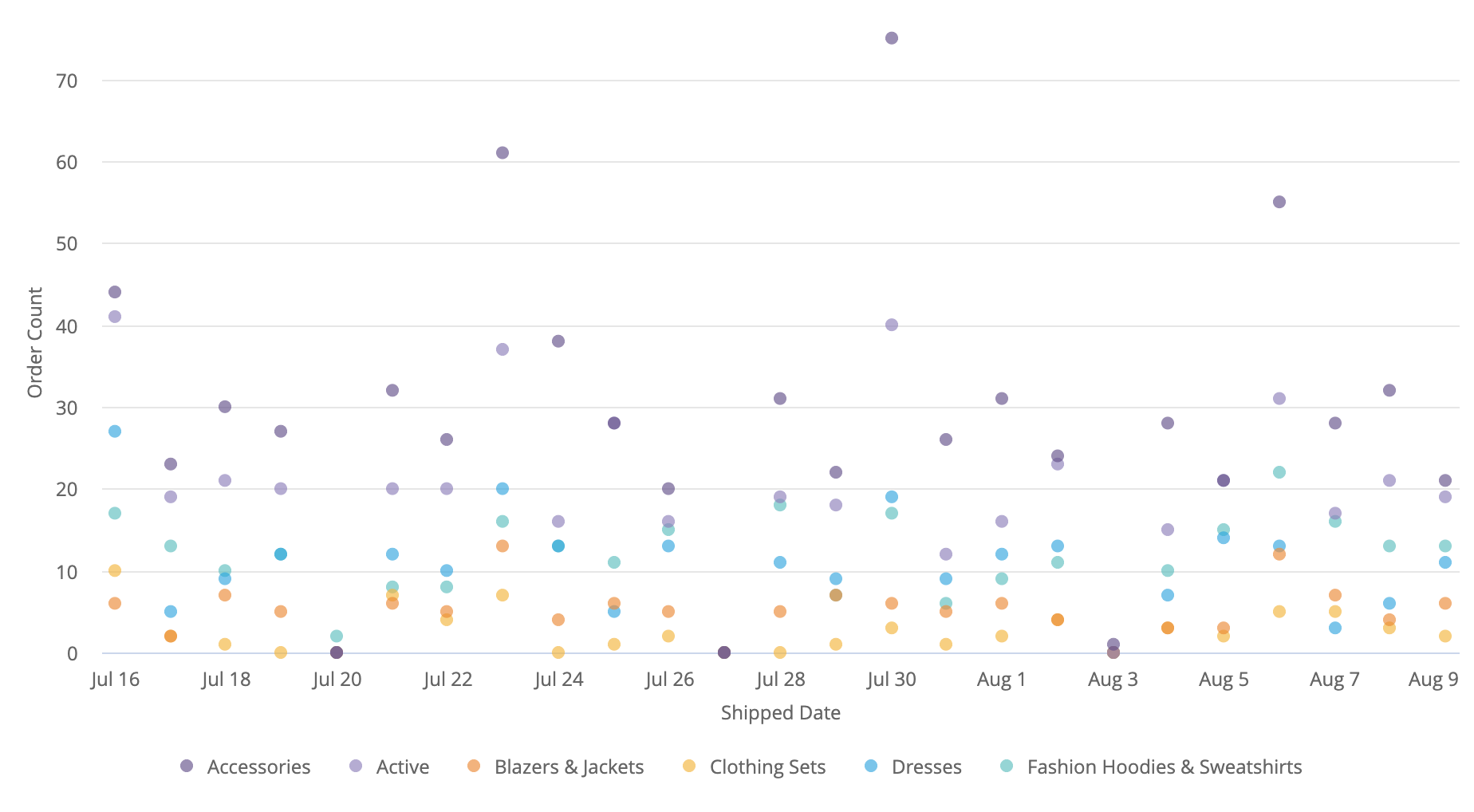Toggle Blazers & Jackets legend label
Screen dimensions: 1474x812
tap(569, 767)
